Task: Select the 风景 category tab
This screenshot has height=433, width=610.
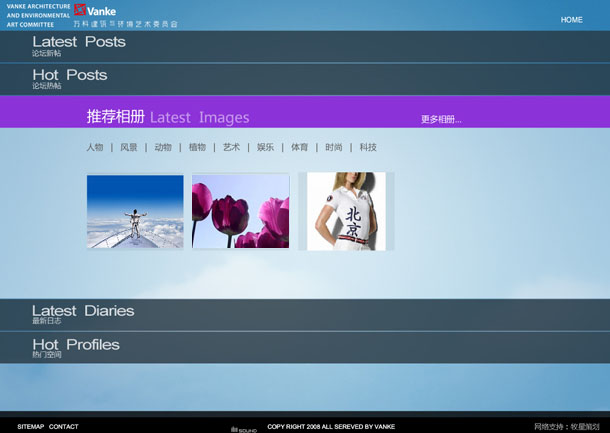Action: [x=129, y=147]
